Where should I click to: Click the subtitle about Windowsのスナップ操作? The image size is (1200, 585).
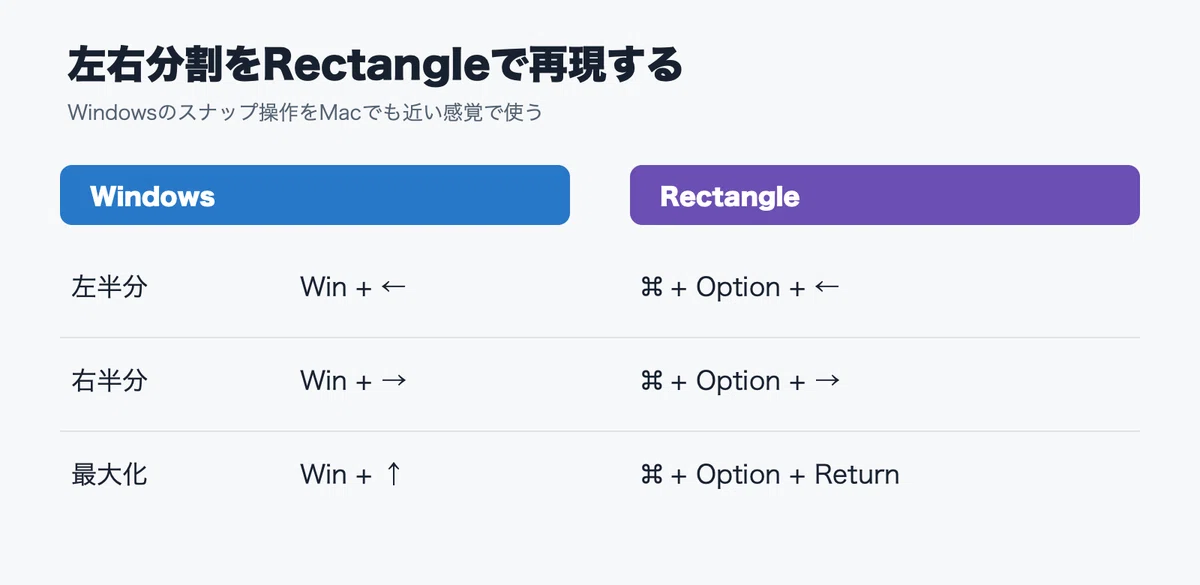305,112
